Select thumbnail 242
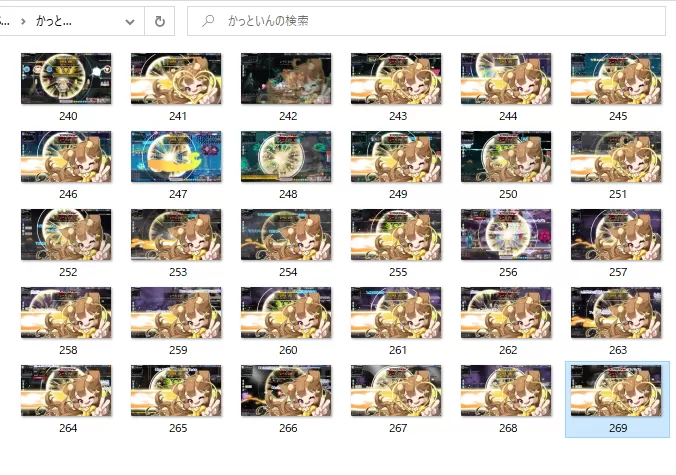The width and height of the screenshot is (676, 475). 286,78
